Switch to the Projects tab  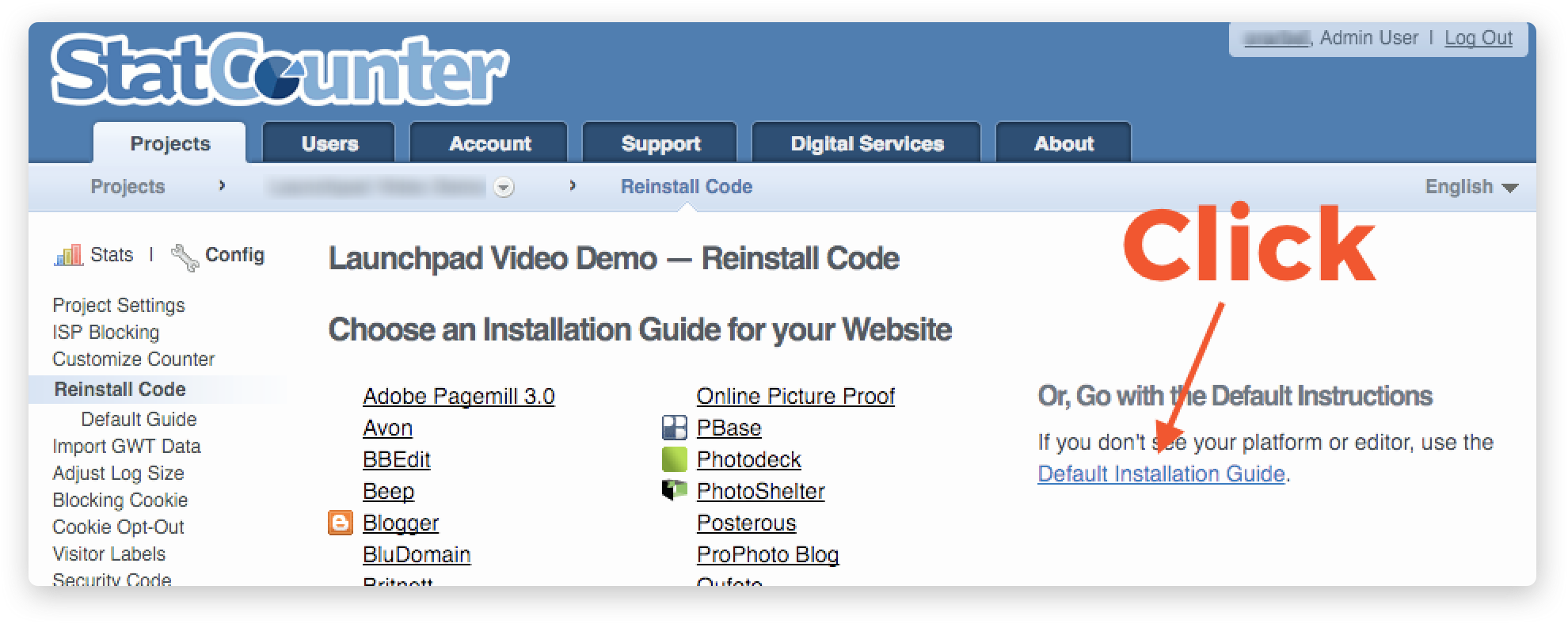point(169,143)
